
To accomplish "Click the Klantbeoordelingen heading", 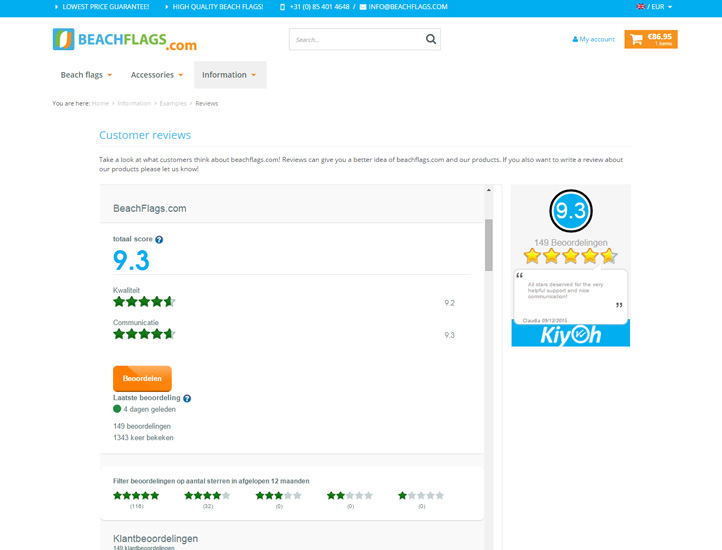I will tap(156, 538).
